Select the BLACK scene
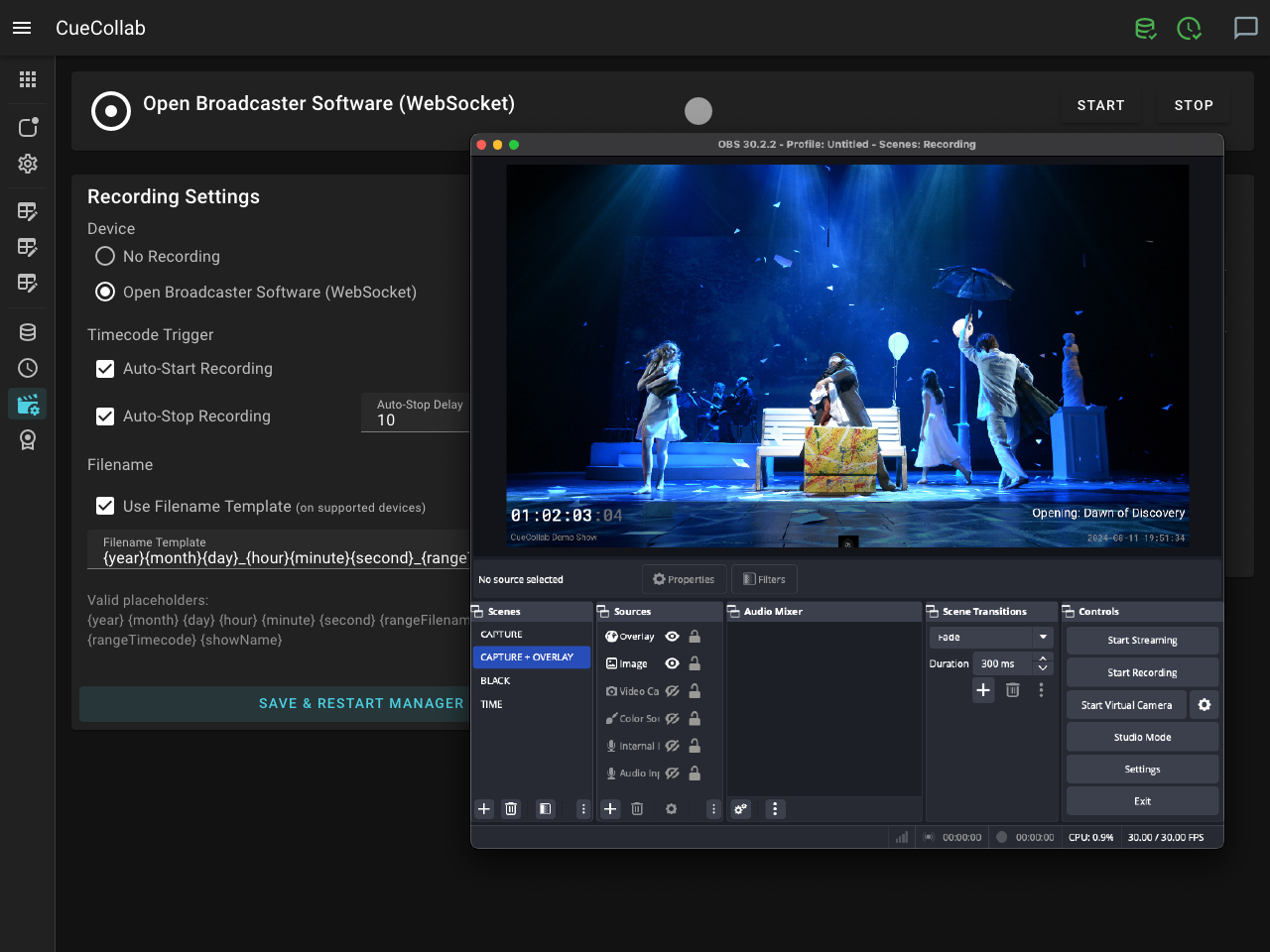This screenshot has height=952, width=1270. [x=532, y=681]
